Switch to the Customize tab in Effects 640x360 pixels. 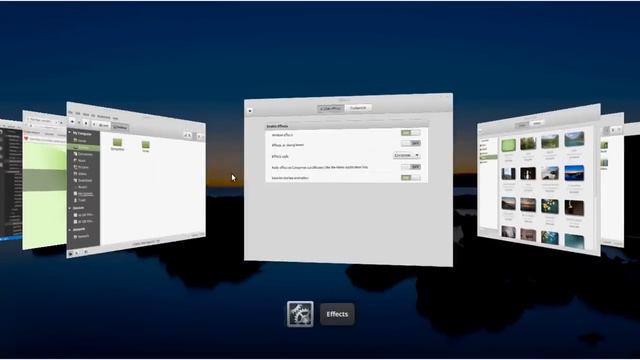click(x=358, y=108)
